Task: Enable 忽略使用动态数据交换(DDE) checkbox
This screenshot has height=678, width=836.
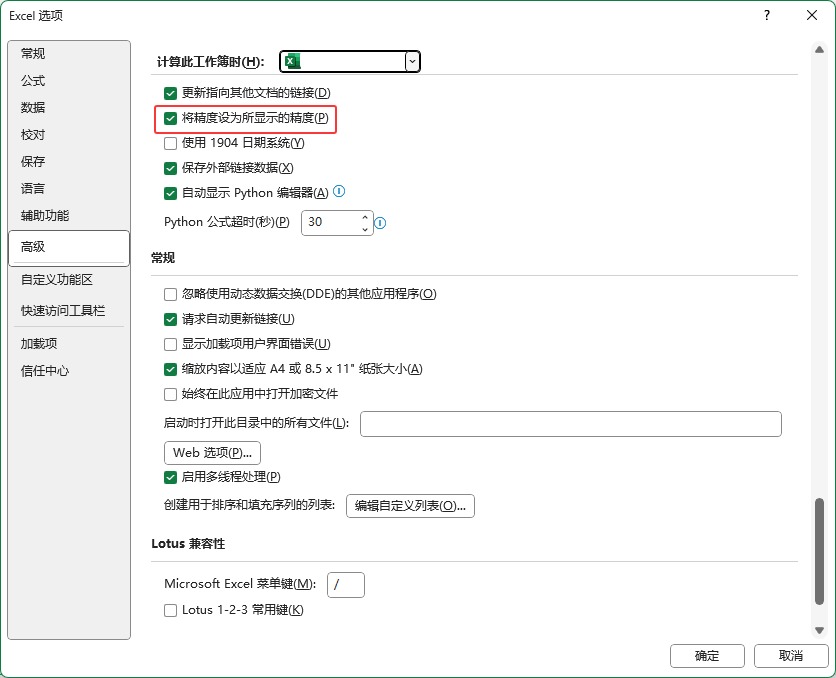Action: point(170,294)
